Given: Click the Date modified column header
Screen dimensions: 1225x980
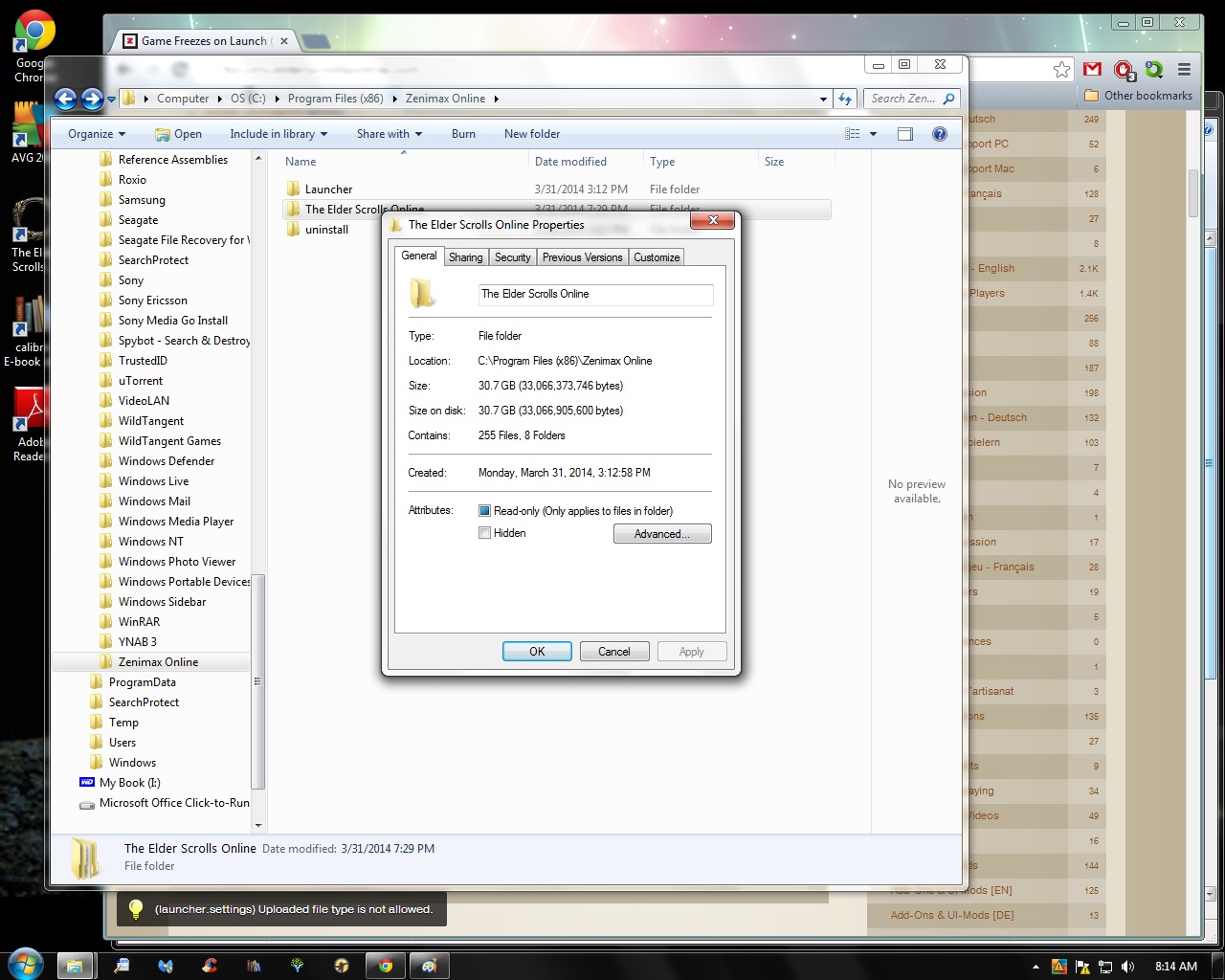Looking at the screenshot, I should coord(584,162).
